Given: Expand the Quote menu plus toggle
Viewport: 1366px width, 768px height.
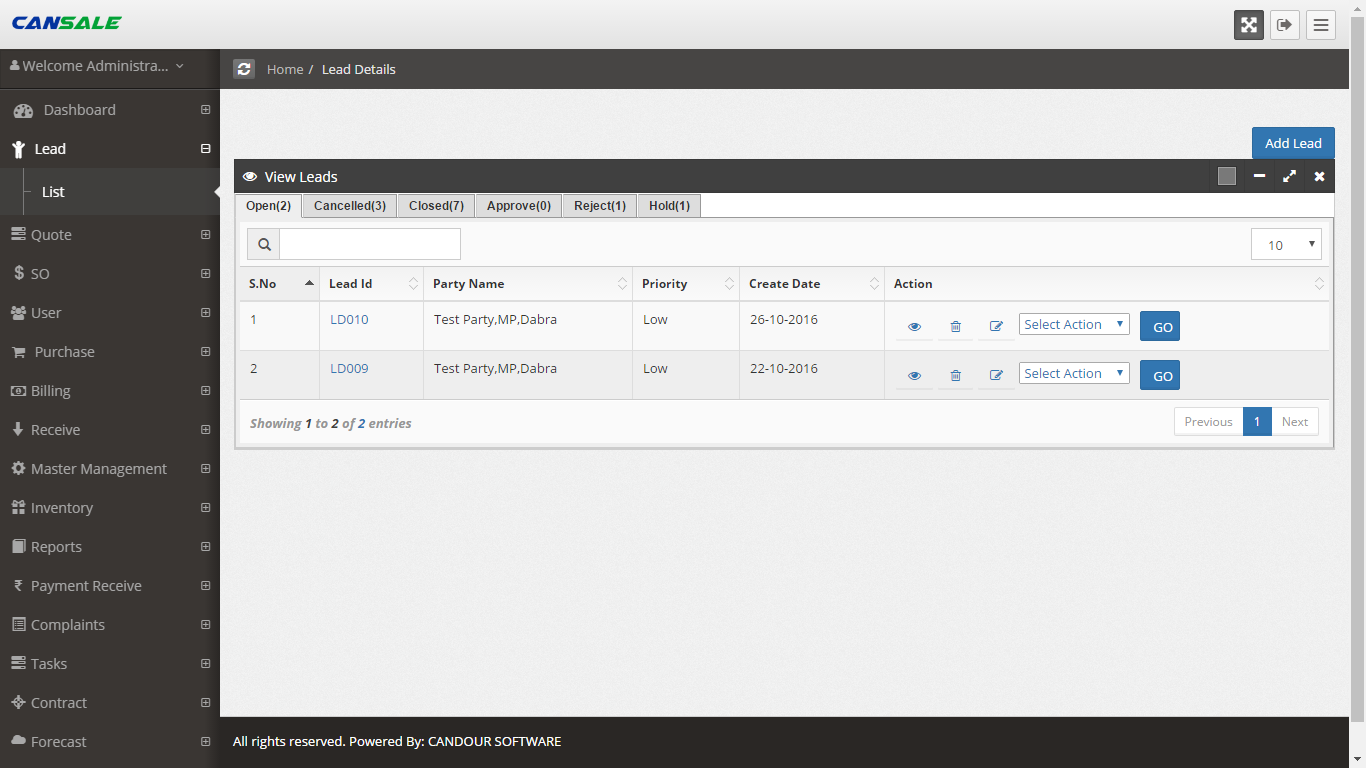Looking at the screenshot, I should coord(205,235).
